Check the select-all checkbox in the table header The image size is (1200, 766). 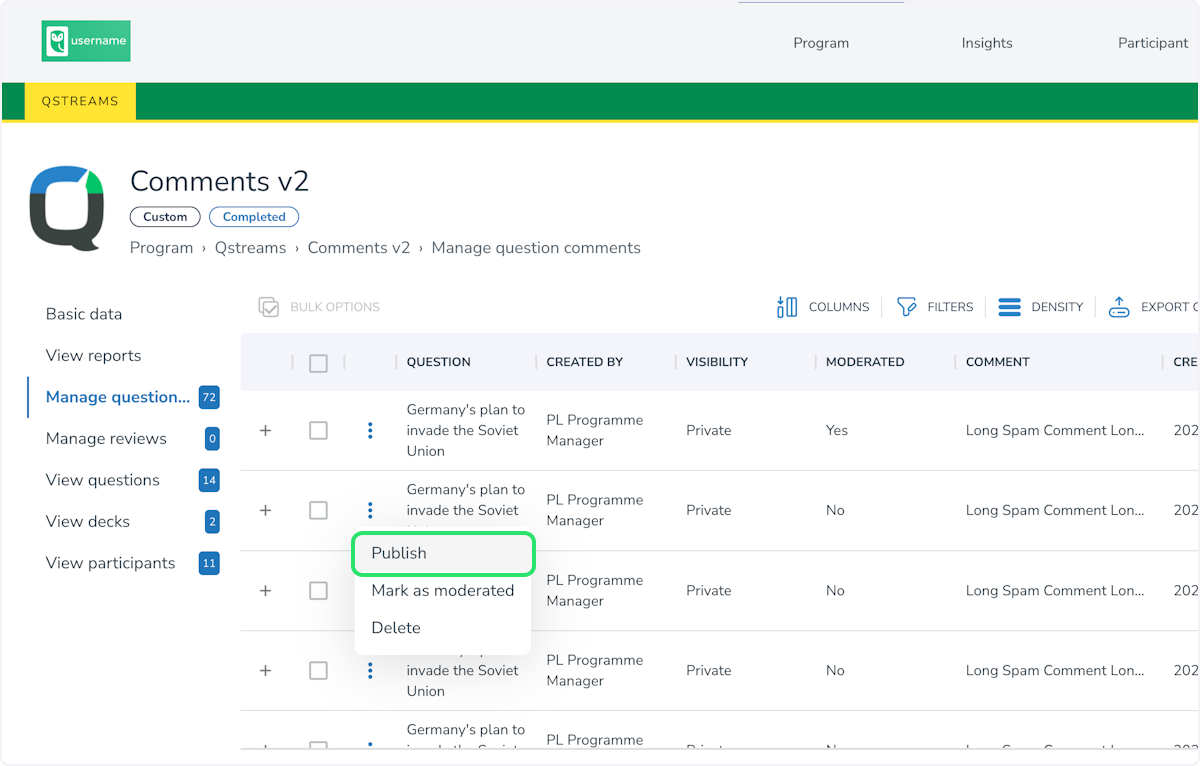[318, 363]
